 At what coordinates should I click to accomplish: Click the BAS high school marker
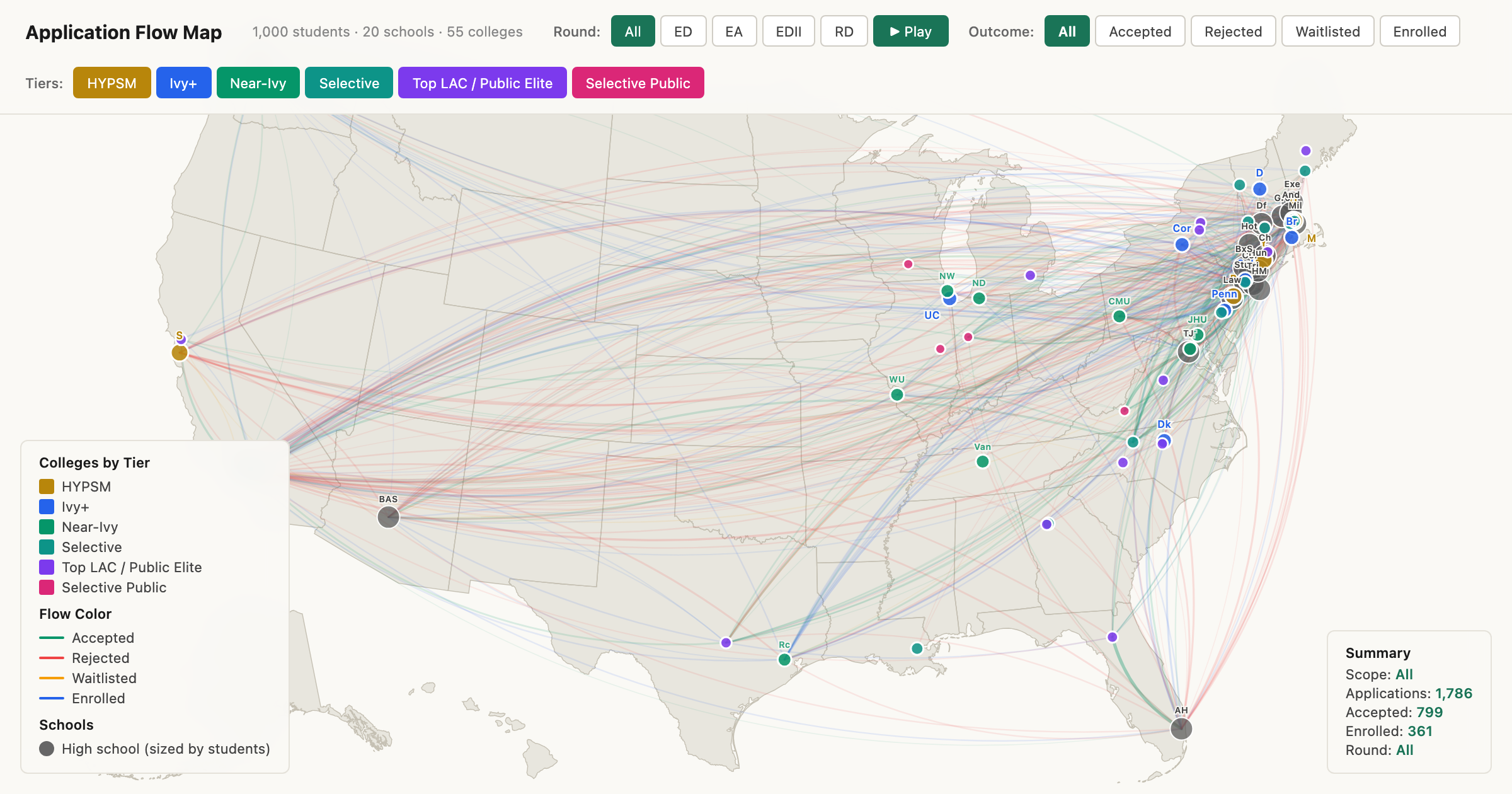tap(388, 517)
